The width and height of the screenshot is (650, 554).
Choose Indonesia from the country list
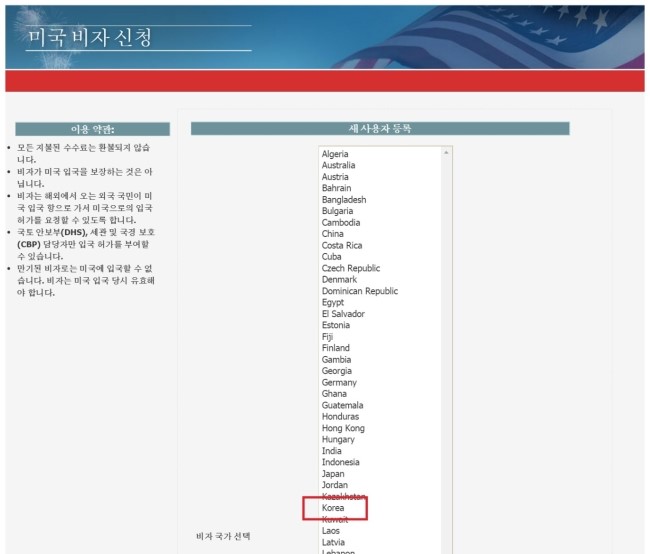coord(340,462)
